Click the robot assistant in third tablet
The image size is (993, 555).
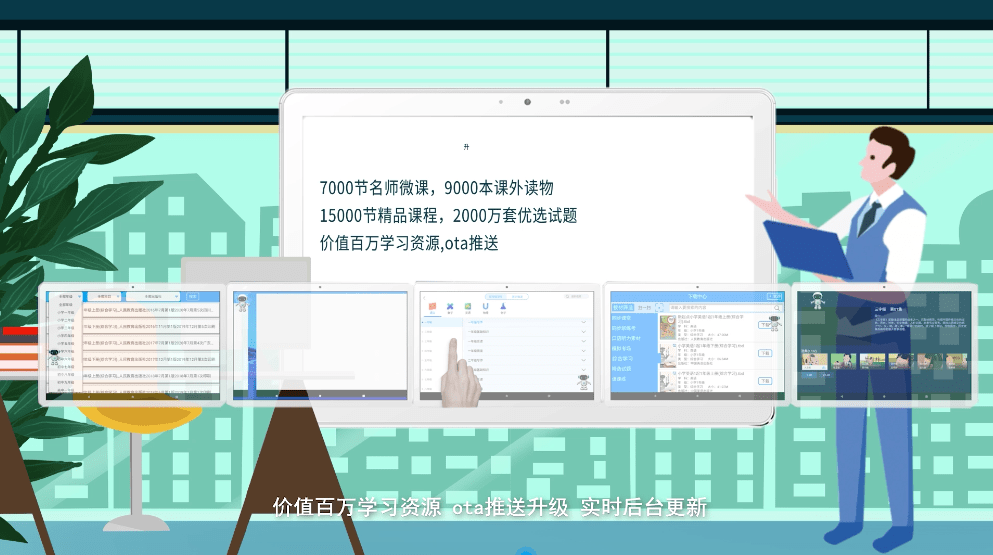click(584, 382)
